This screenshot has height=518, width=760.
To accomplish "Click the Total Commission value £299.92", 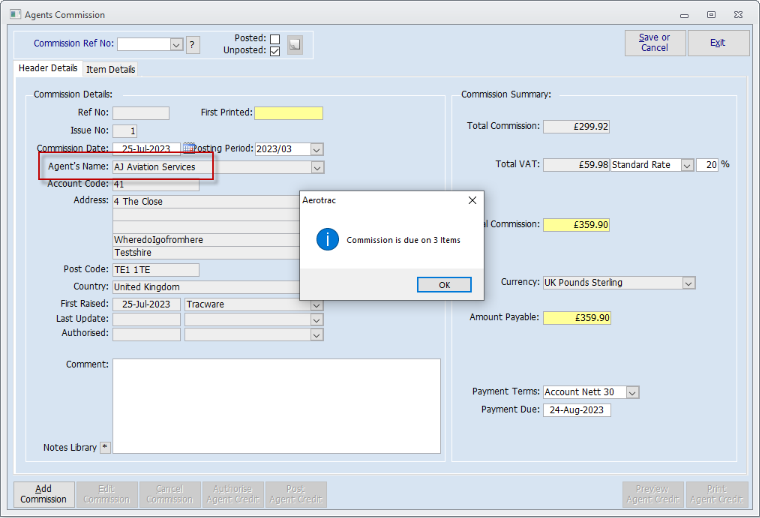I will pos(576,127).
